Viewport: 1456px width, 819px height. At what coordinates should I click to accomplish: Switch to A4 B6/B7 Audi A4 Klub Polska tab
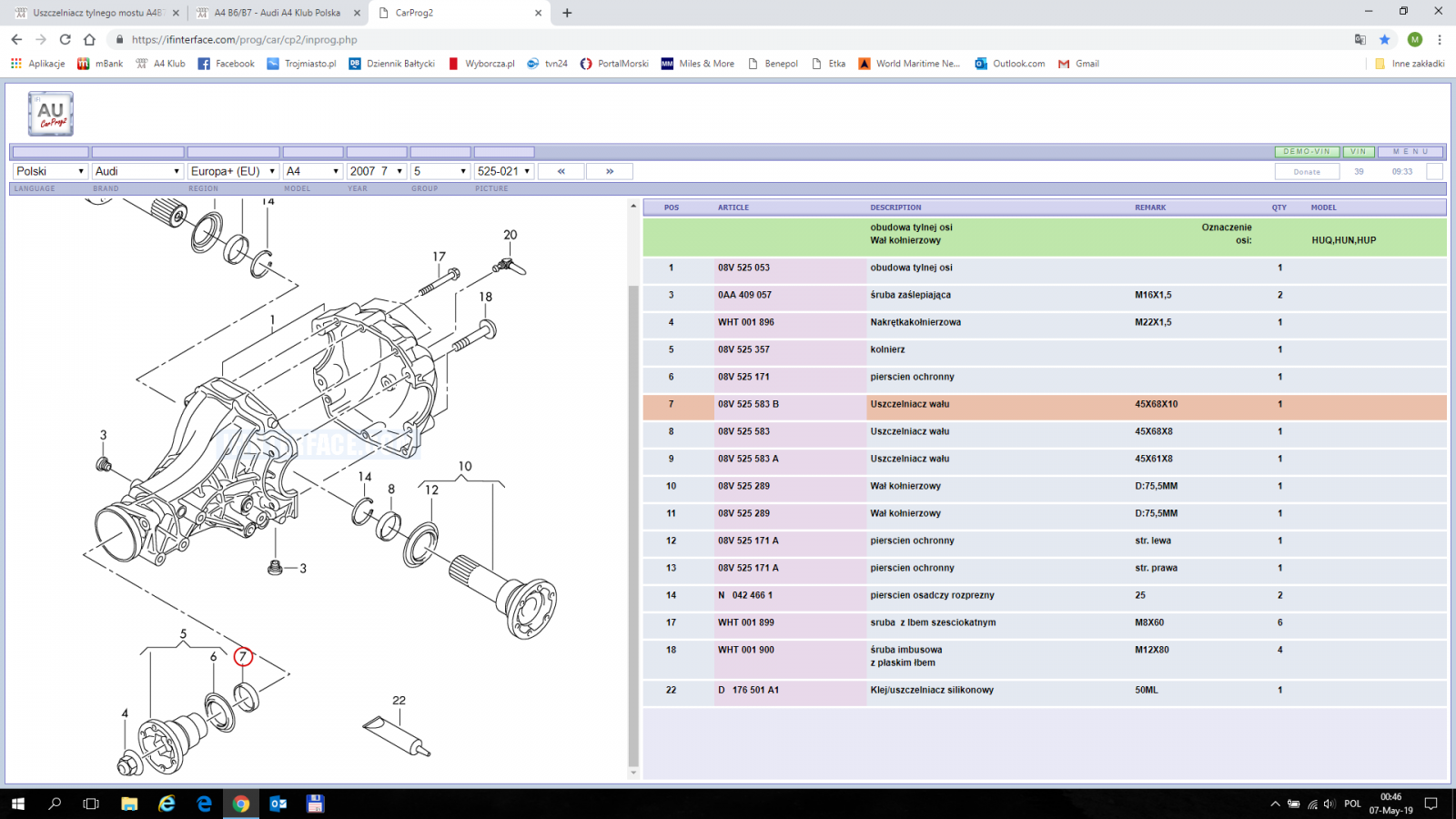(278, 13)
